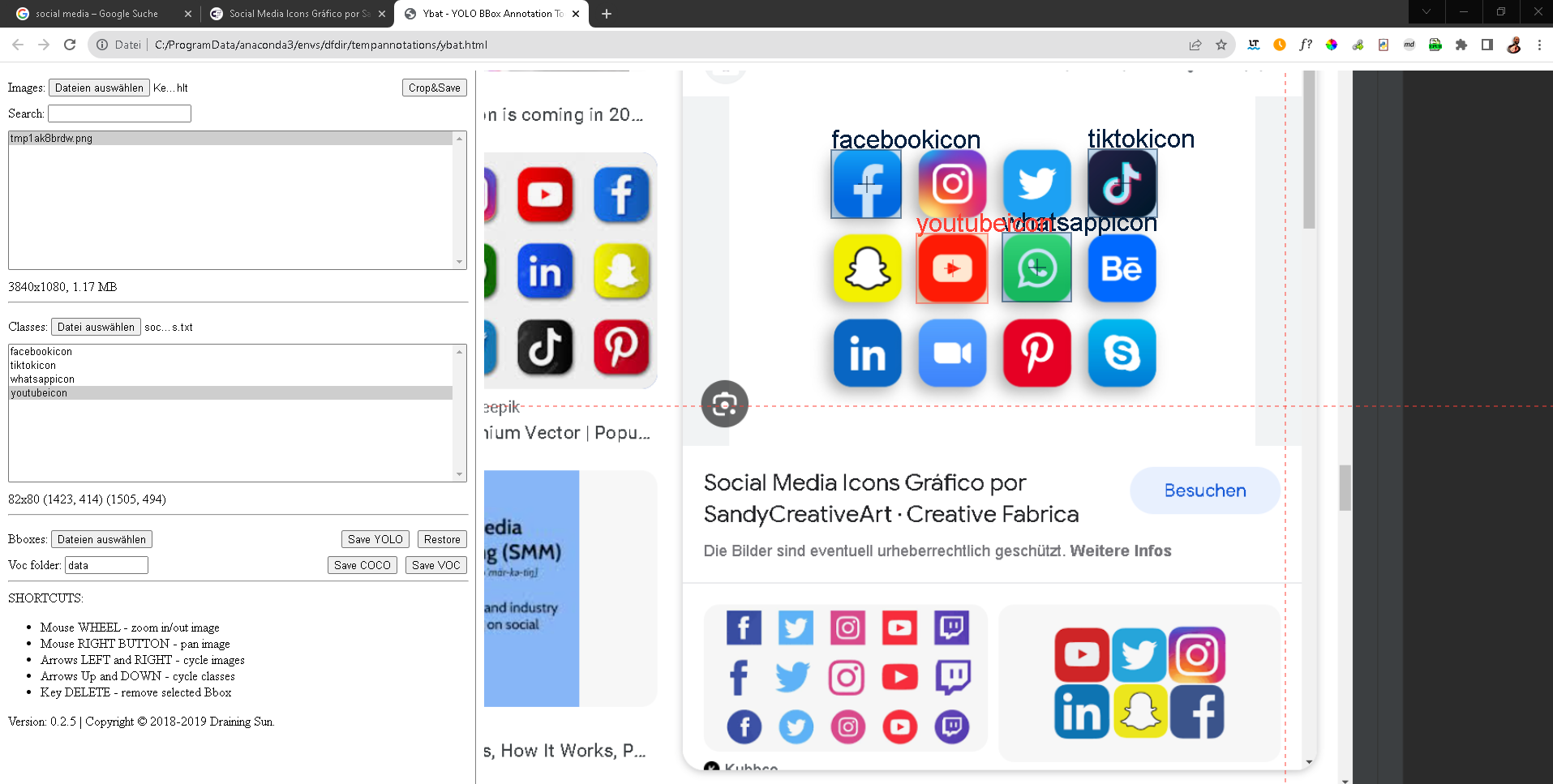1553x784 pixels.
Task: Open the extensions puzzle icon
Action: click(x=1461, y=45)
